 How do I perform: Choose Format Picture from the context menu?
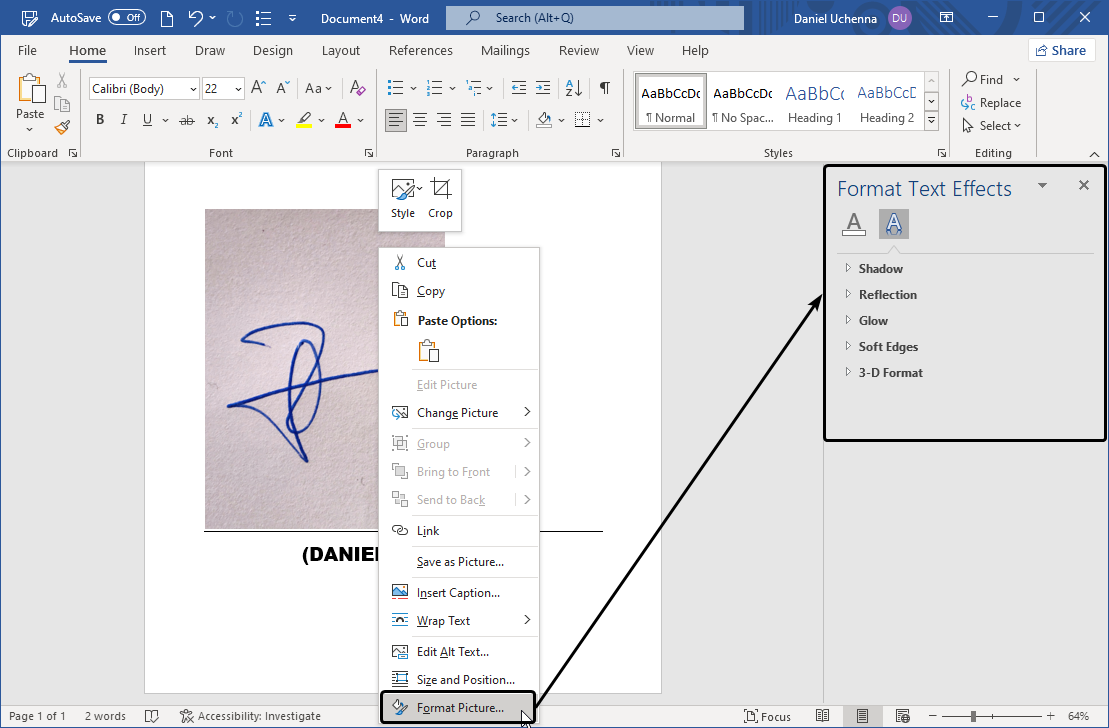click(459, 707)
